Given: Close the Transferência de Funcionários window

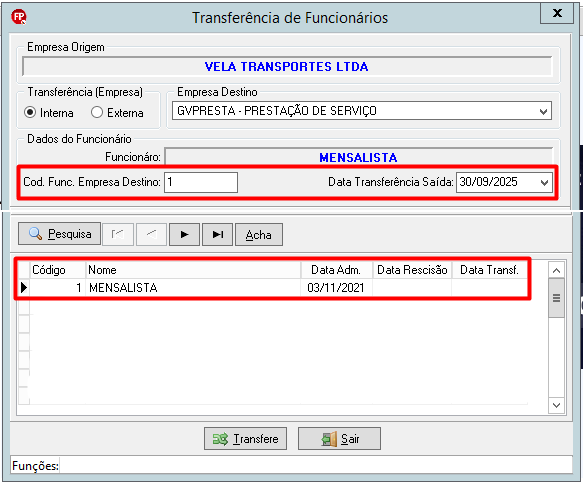Looking at the screenshot, I should (x=557, y=13).
